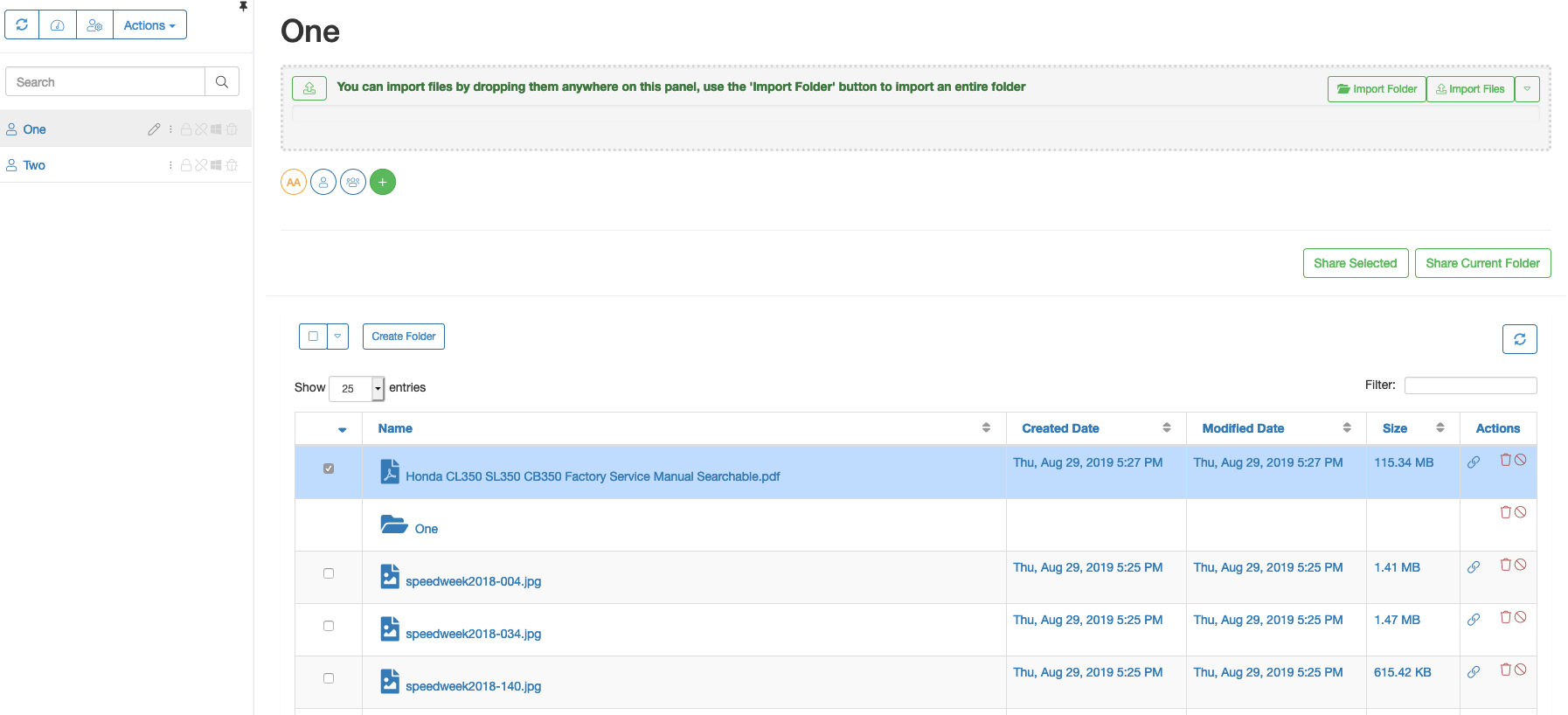
Task: Click the Import Folder button
Action: (1377, 89)
